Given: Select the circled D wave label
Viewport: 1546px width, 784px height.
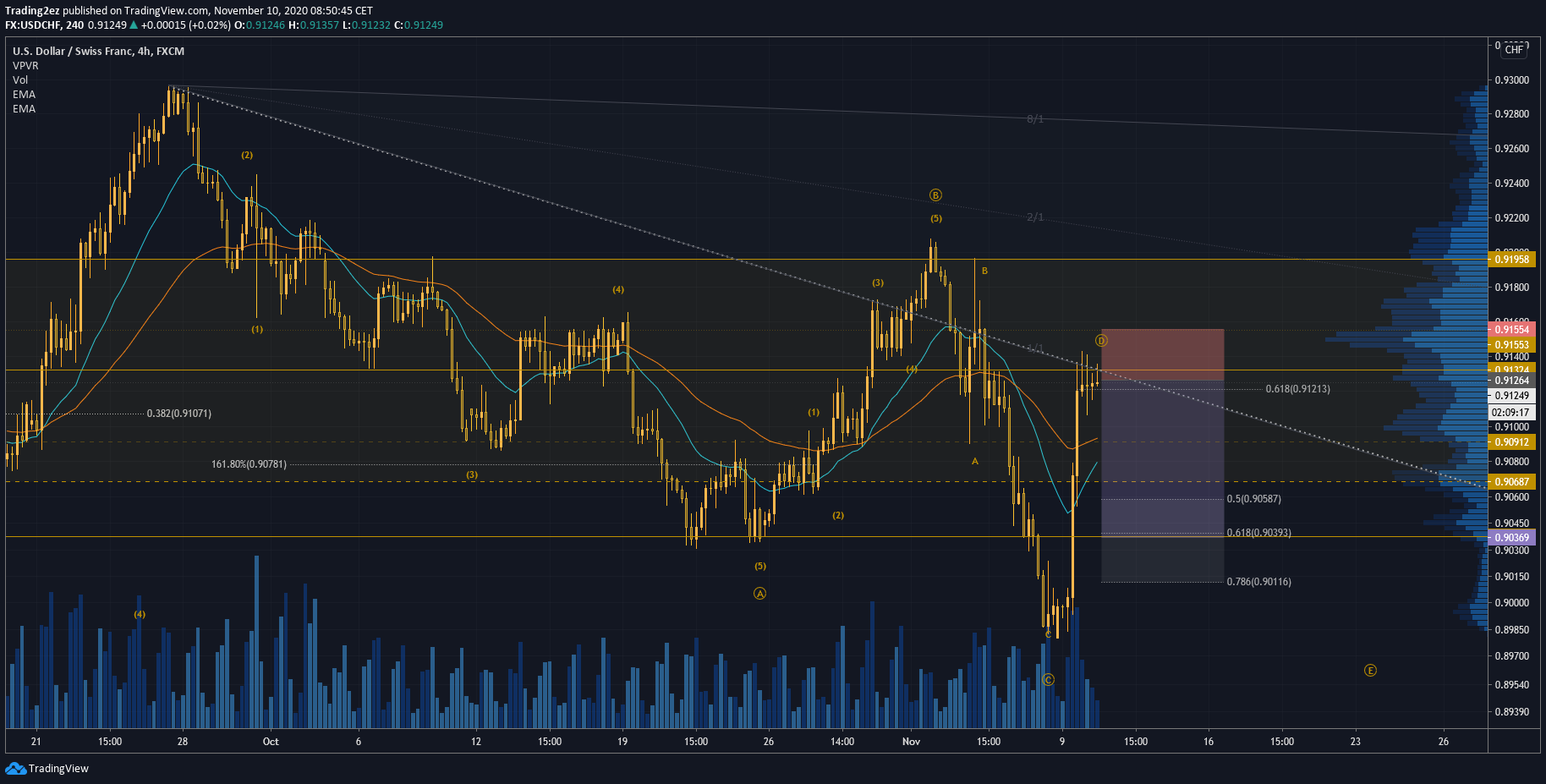Looking at the screenshot, I should coord(1101,341).
